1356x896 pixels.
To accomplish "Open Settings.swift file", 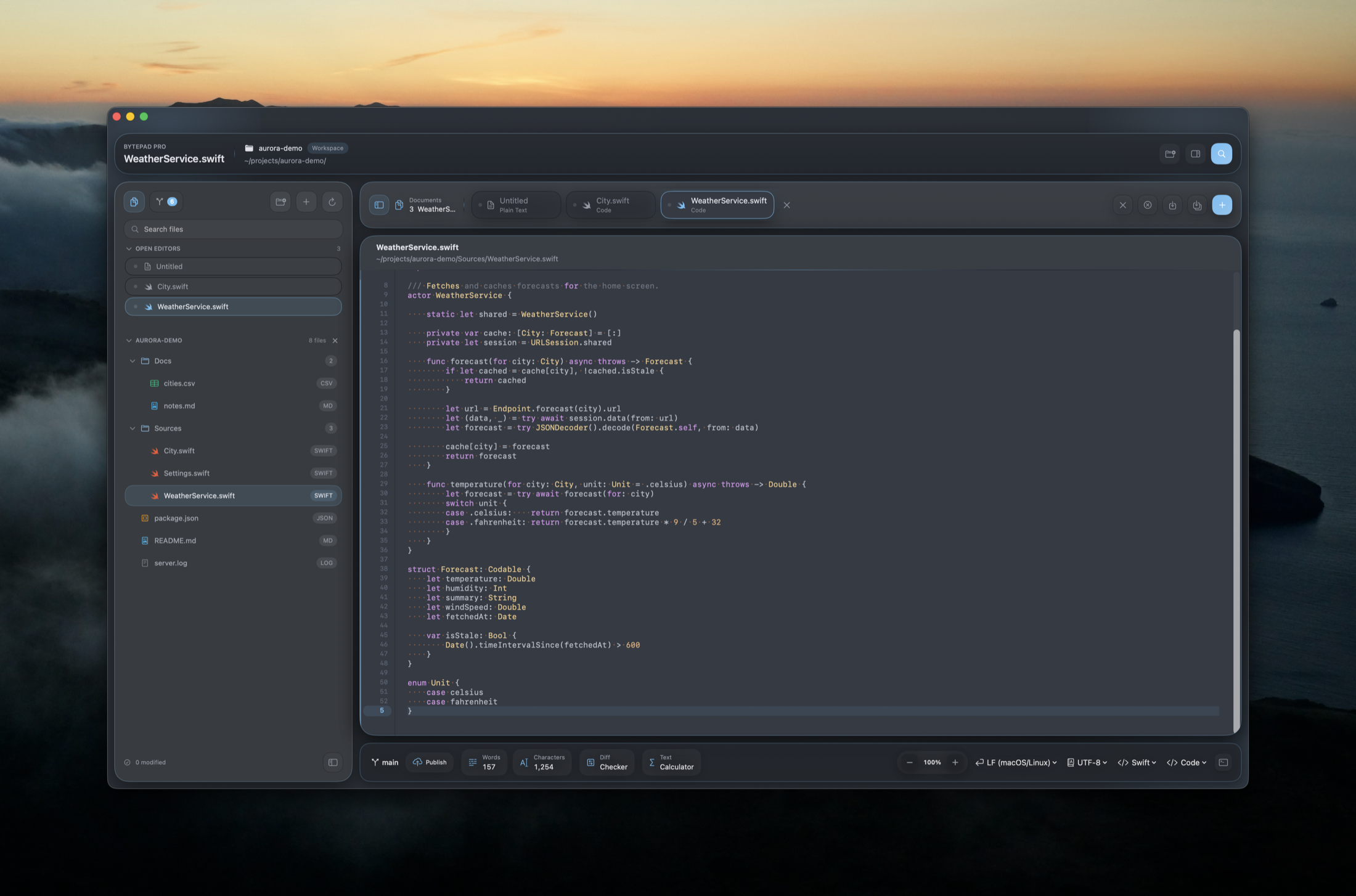I will point(233,473).
